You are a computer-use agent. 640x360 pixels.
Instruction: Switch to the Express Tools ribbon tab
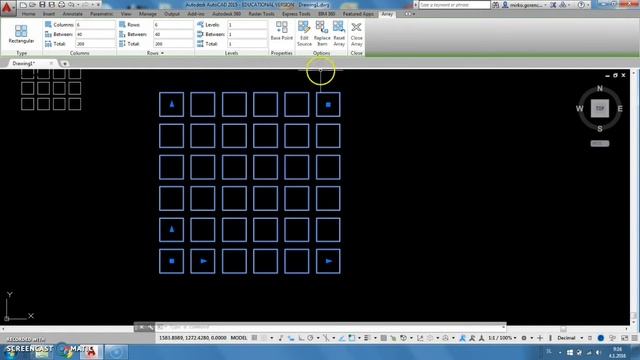[296, 14]
